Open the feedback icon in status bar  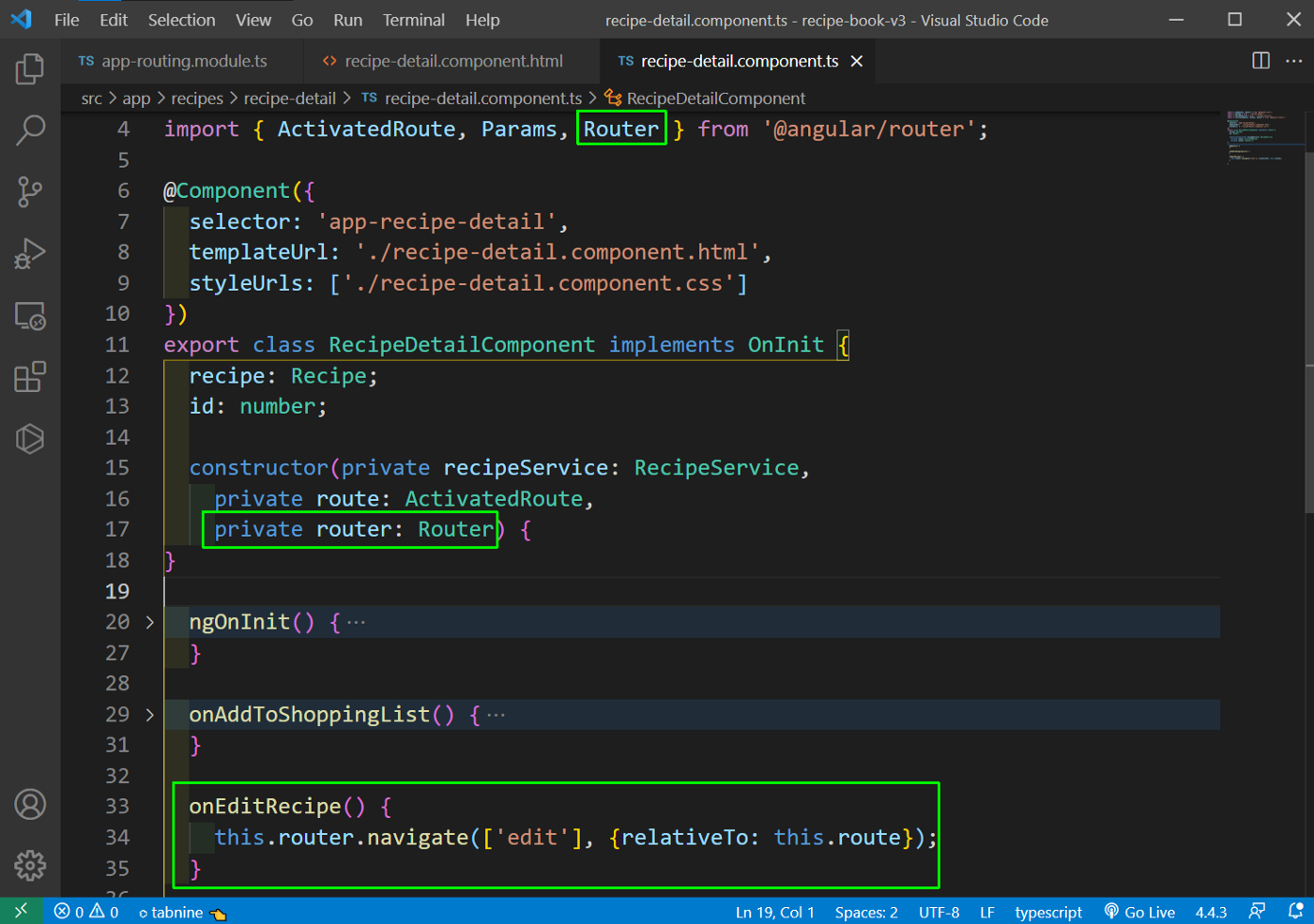pos(1257,912)
